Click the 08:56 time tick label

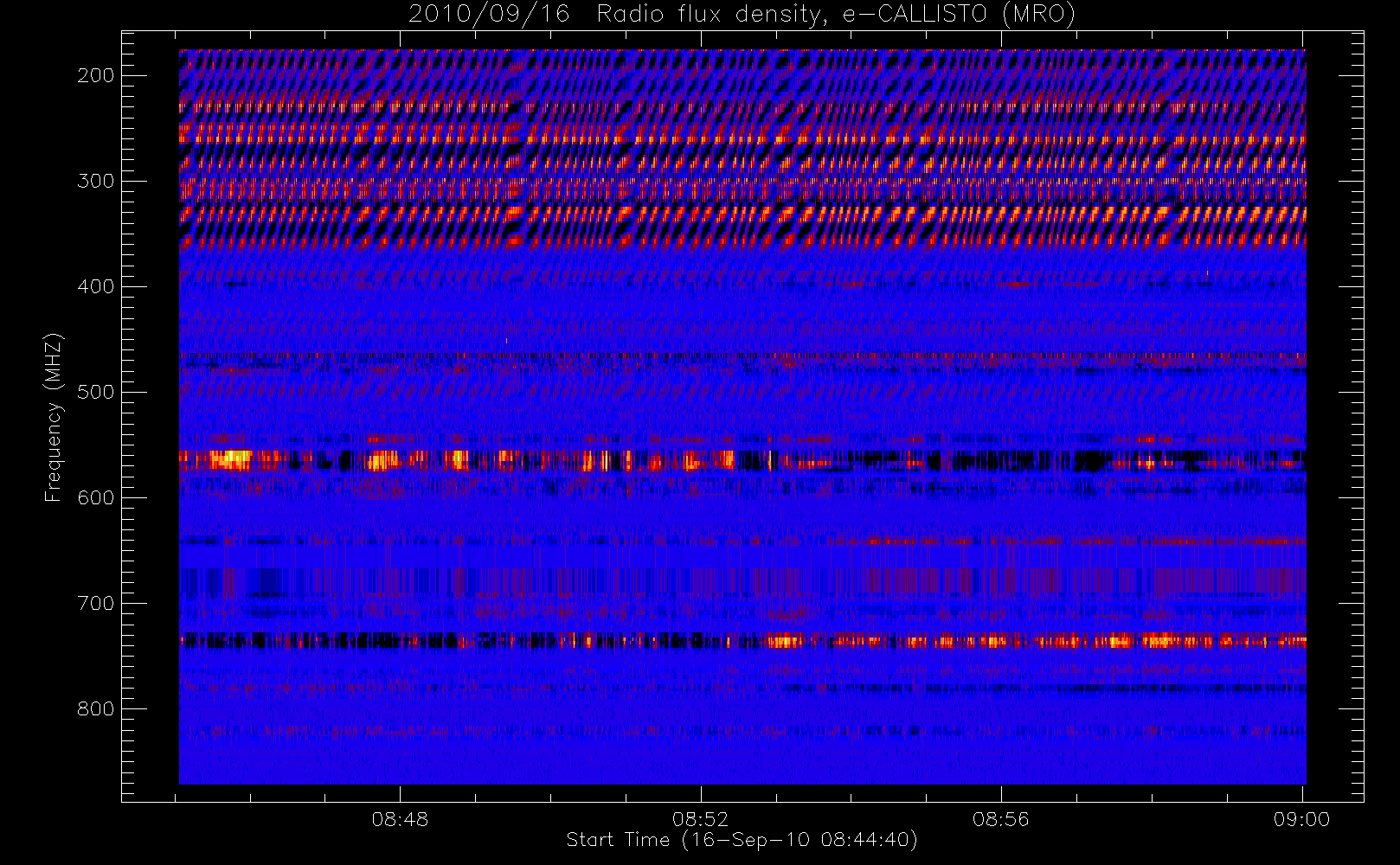(x=1001, y=819)
